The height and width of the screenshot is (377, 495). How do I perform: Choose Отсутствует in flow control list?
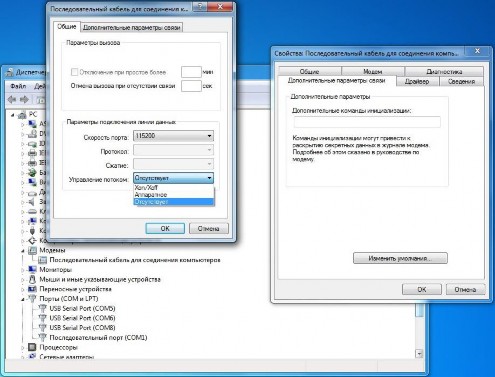pos(173,202)
